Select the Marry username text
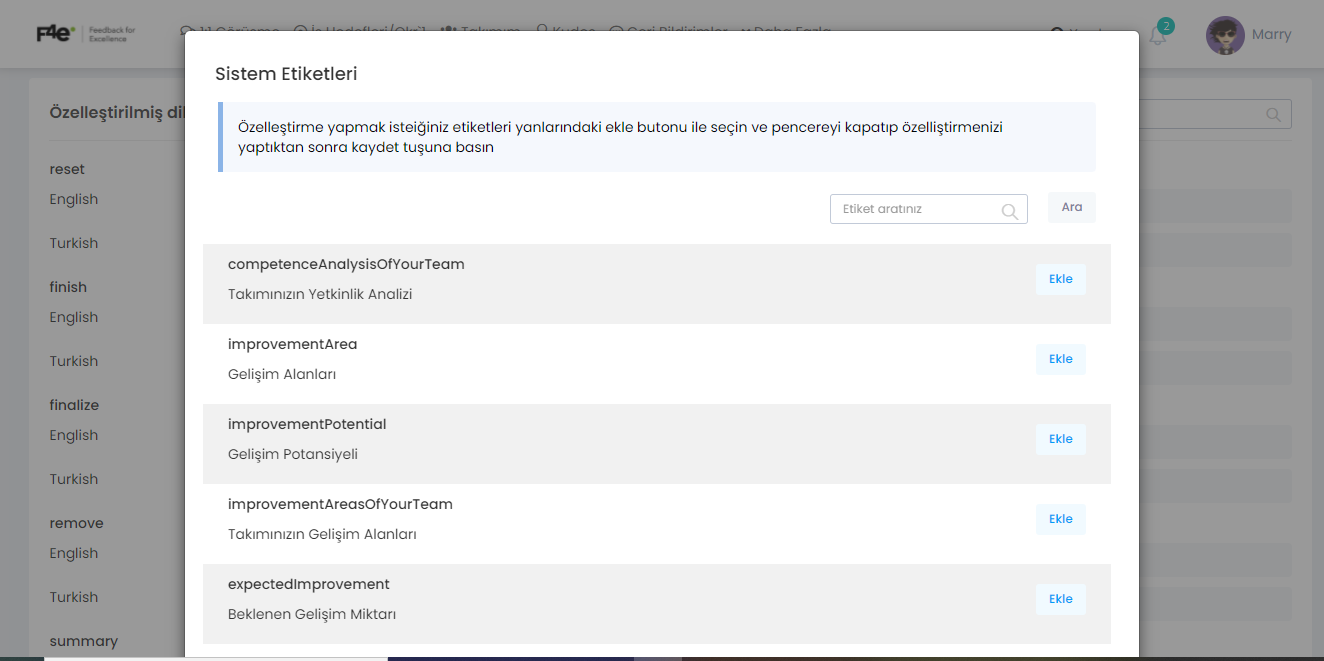Viewport: 1324px width, 661px height. (1272, 35)
